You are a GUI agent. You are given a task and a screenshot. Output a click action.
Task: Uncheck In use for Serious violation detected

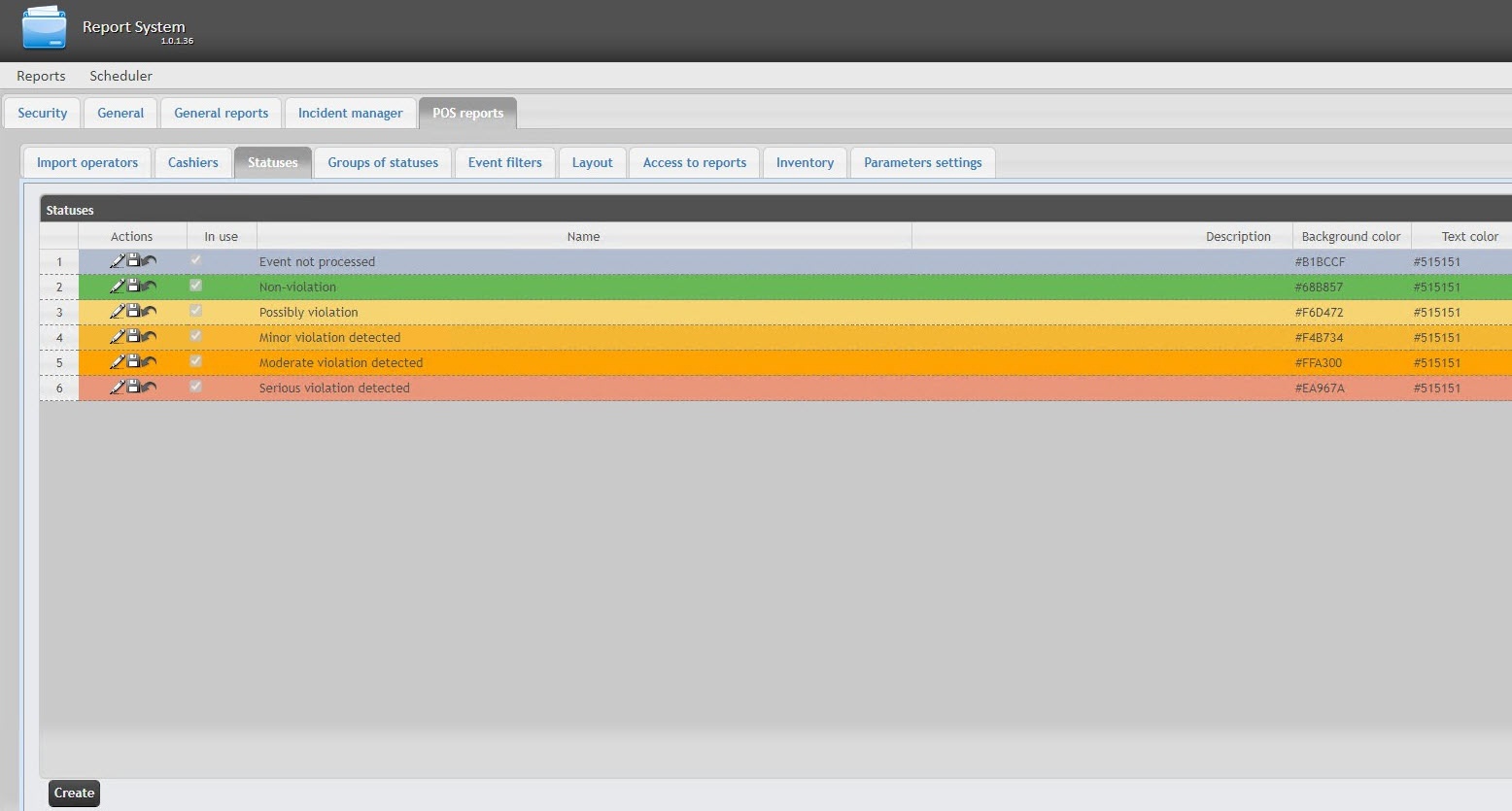[195, 387]
